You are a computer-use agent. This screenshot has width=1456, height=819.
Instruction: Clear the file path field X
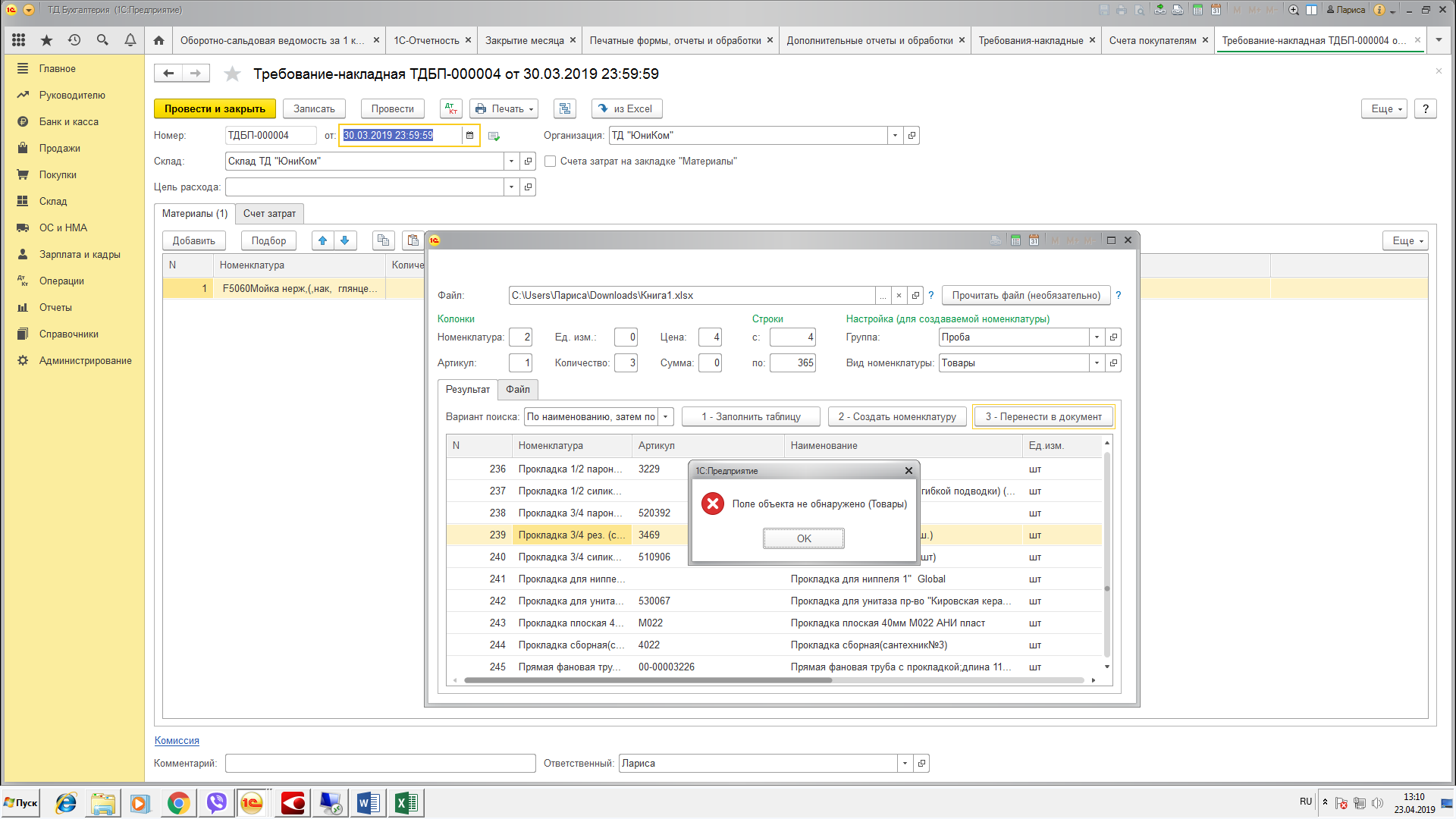[x=899, y=296]
